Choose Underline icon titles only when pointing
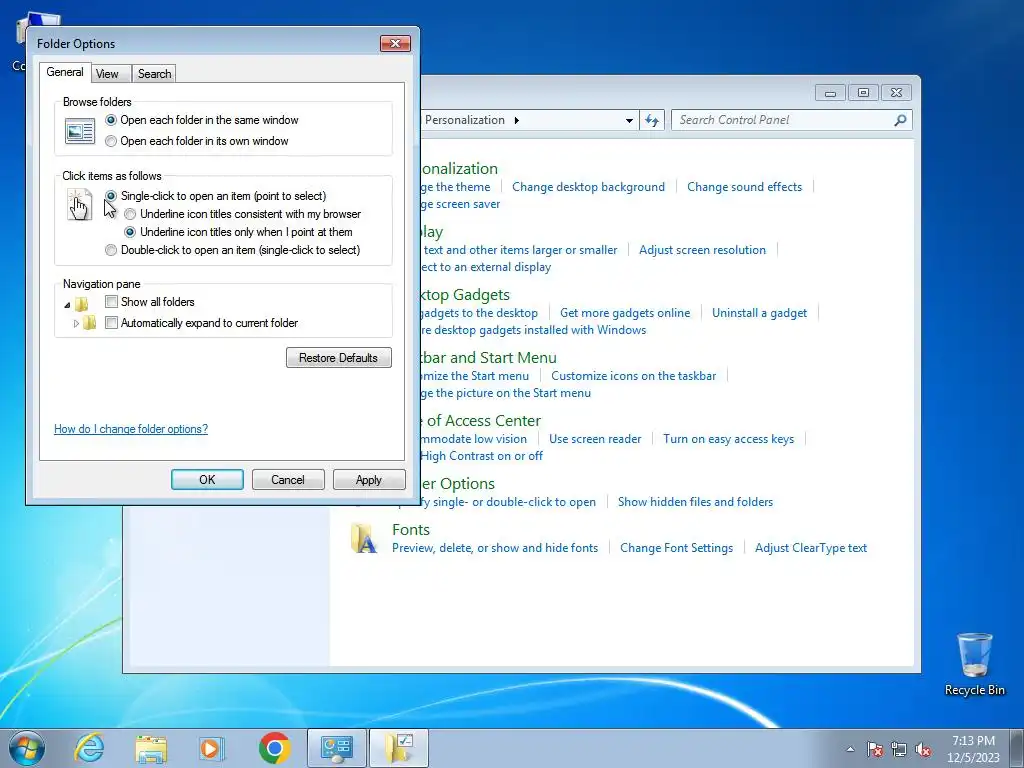Image resolution: width=1024 pixels, height=768 pixels. (x=238, y=232)
